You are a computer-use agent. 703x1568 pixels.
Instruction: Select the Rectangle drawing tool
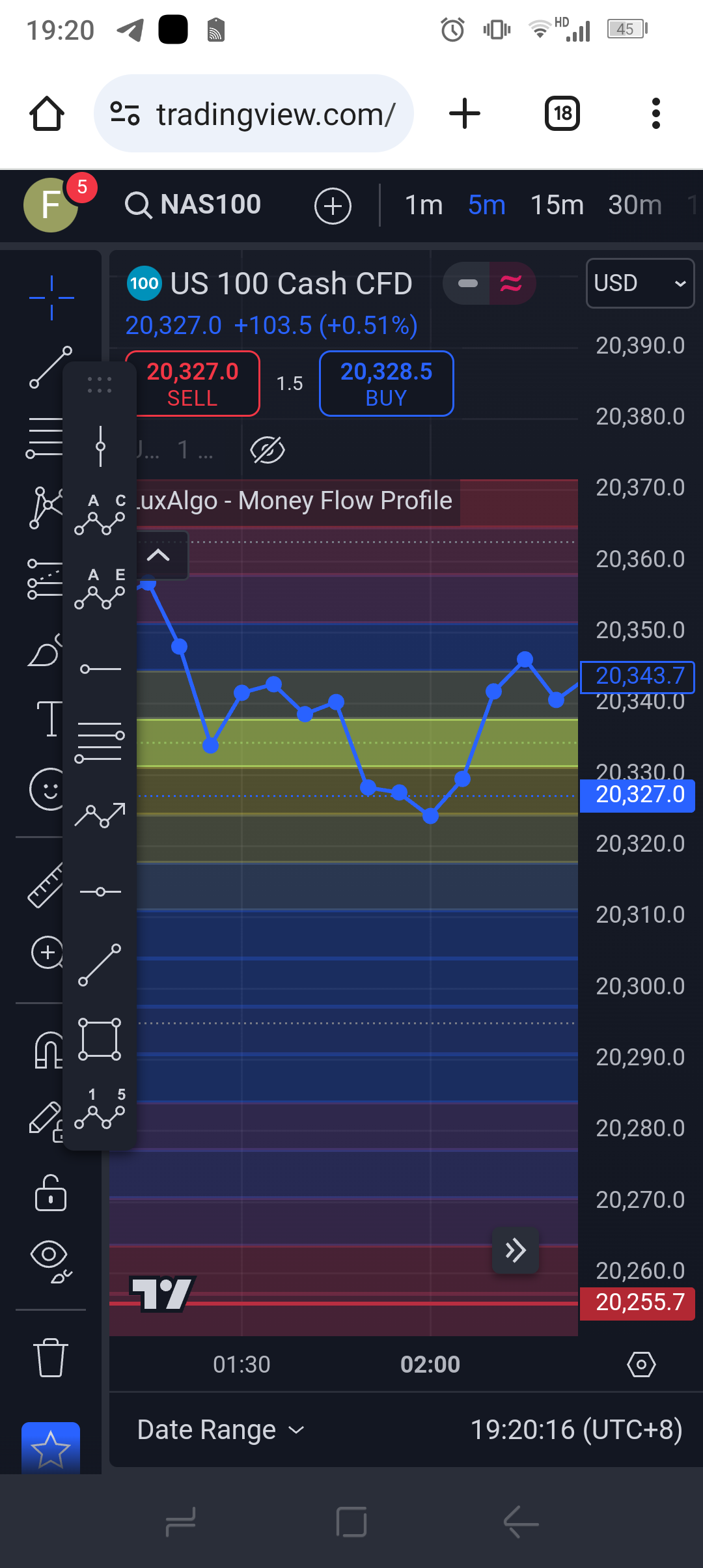(x=100, y=1039)
